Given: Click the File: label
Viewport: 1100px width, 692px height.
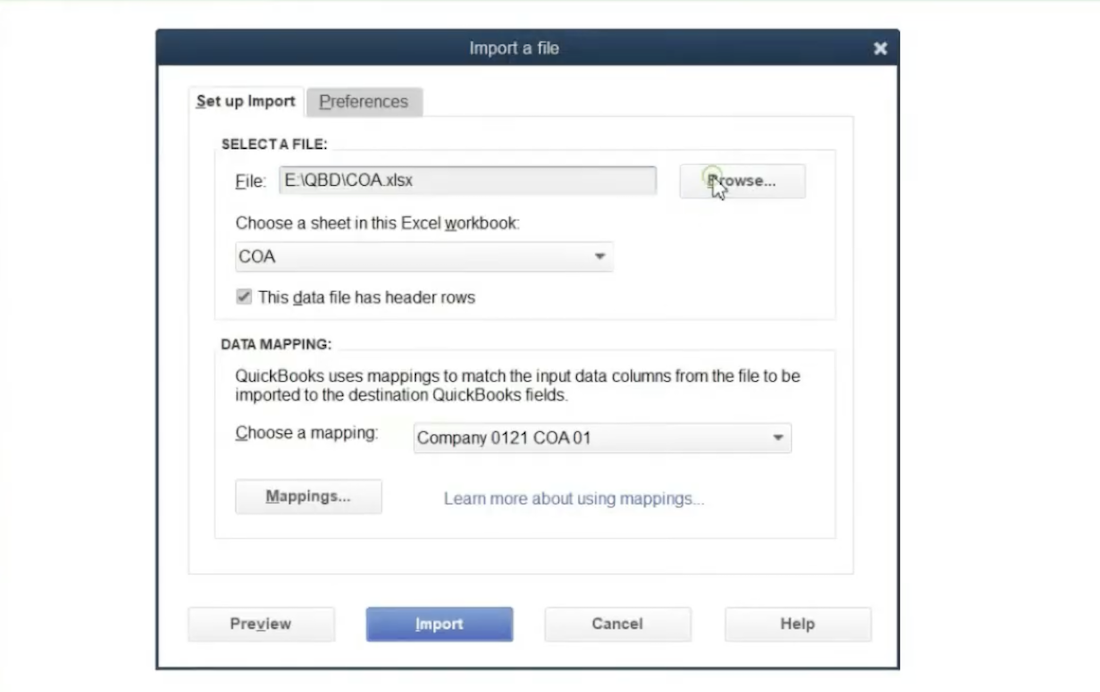Looking at the screenshot, I should click(x=250, y=181).
